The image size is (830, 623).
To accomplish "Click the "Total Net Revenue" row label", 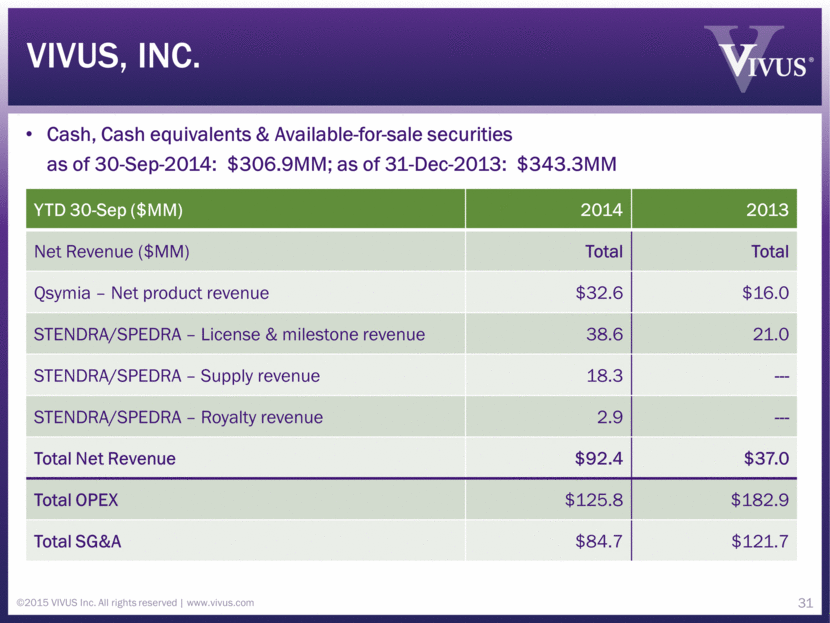I will click(105, 459).
